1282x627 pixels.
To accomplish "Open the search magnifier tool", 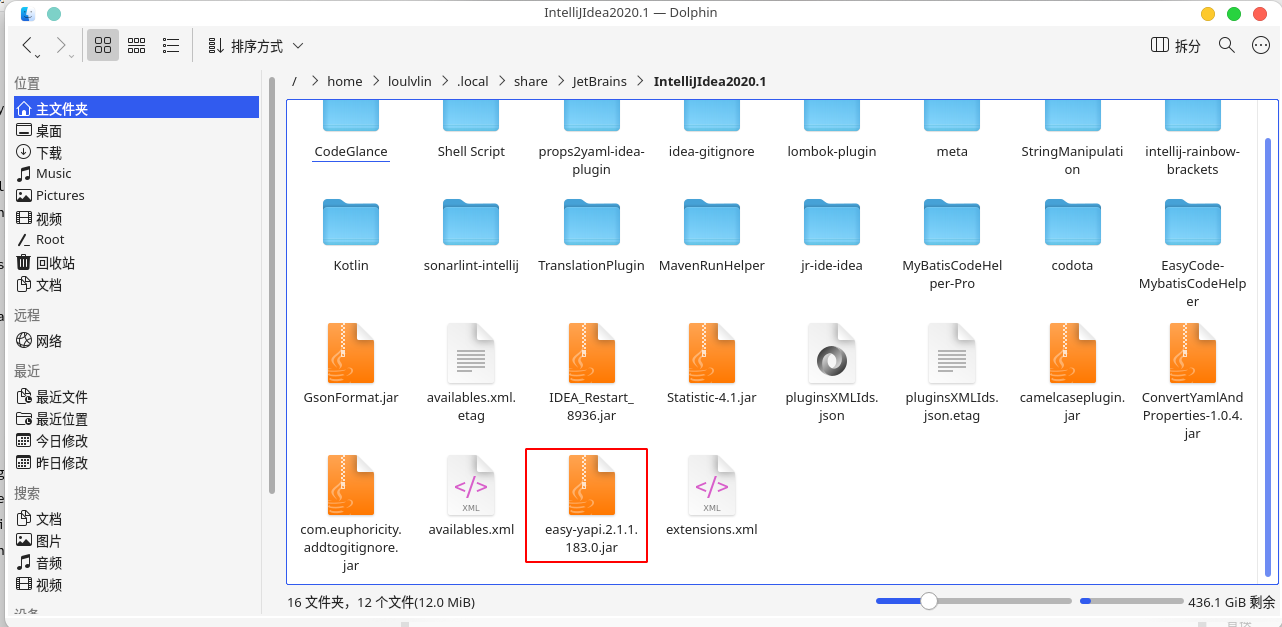I will point(1226,45).
